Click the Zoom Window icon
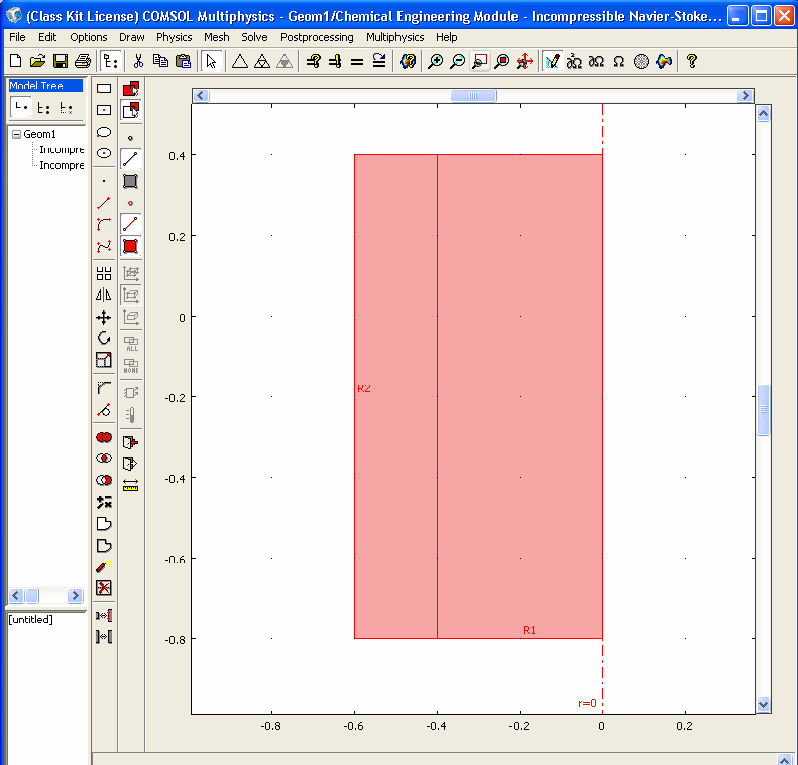 coord(480,61)
